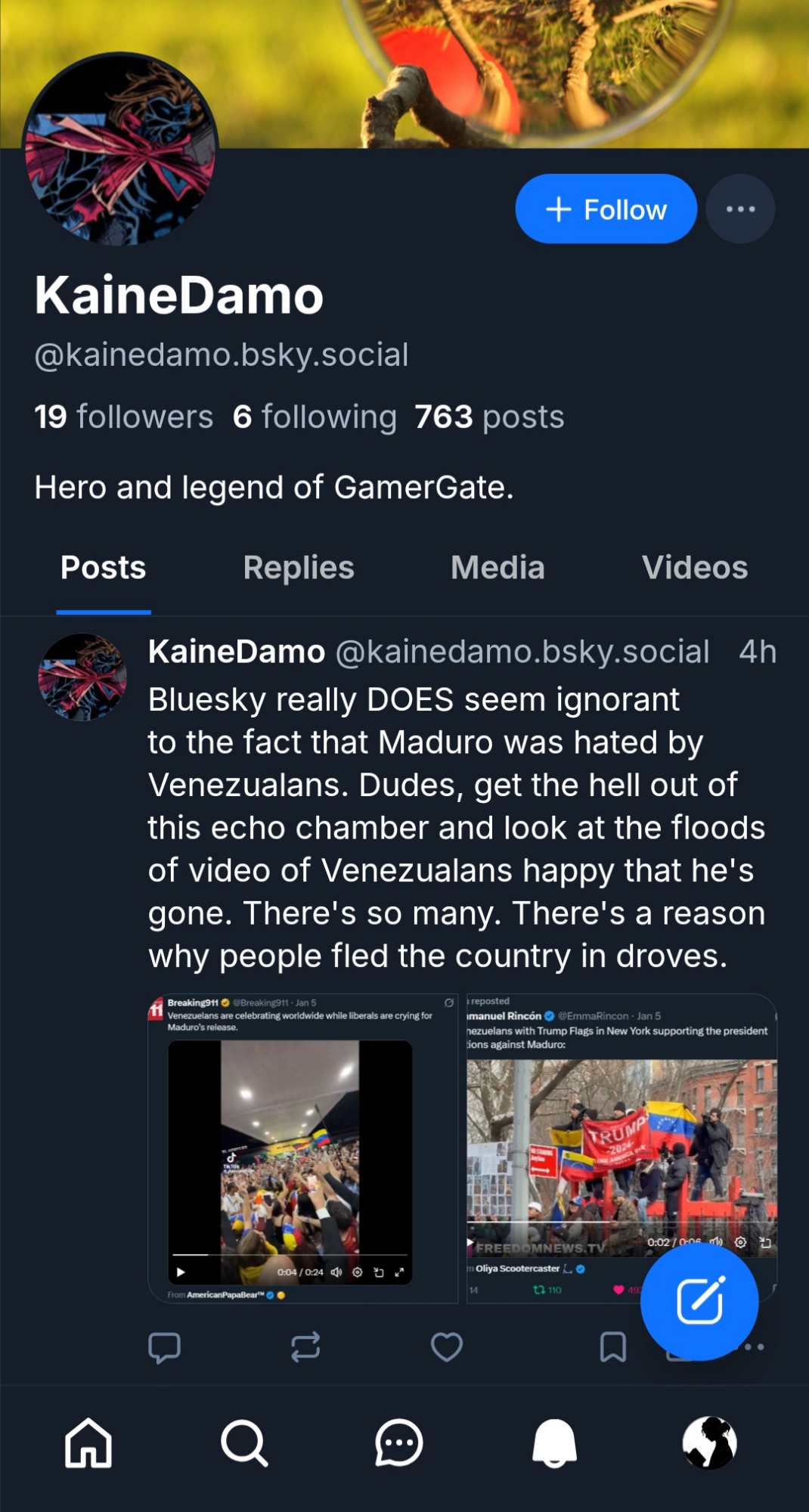View the 19 followers list
Viewport: 809px width, 1512px height.
coord(124,417)
